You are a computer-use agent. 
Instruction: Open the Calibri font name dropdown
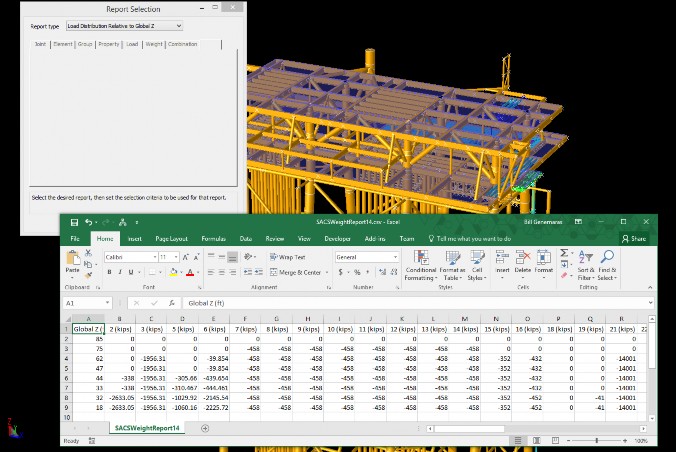pyautogui.click(x=155, y=257)
